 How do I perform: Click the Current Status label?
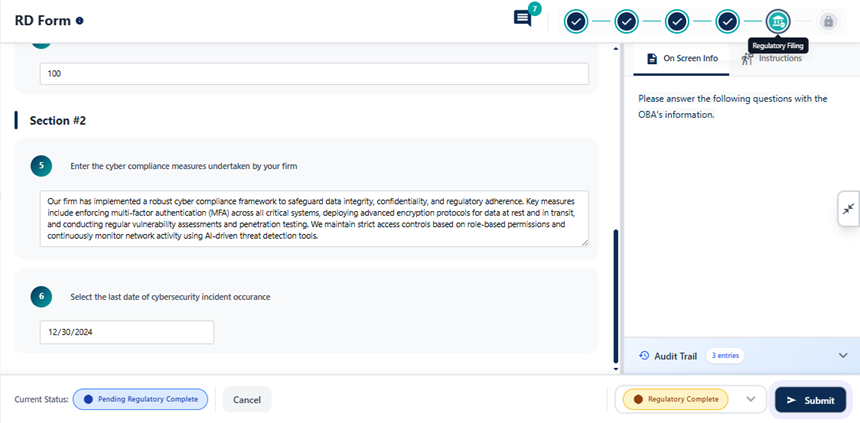[42, 399]
